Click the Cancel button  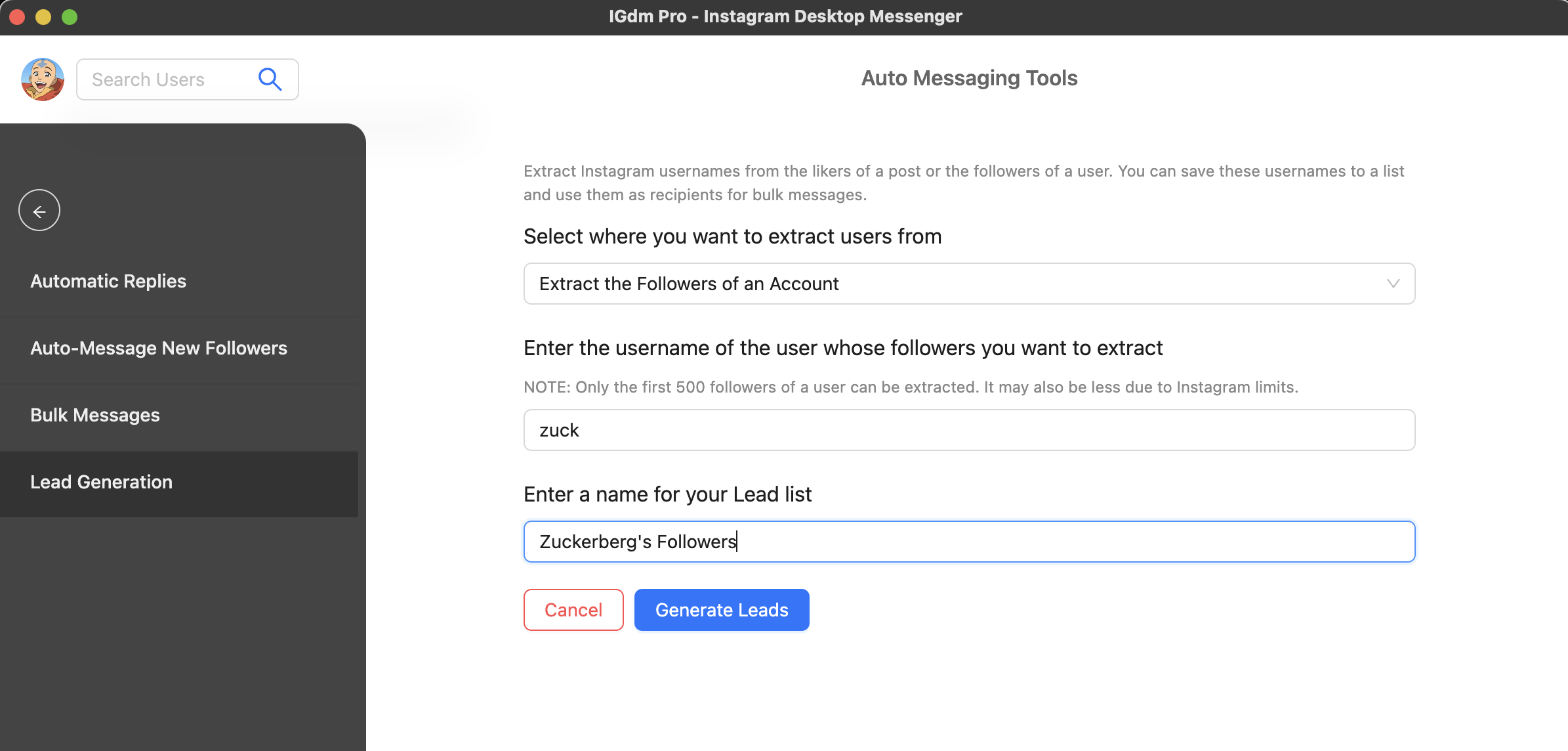click(x=573, y=609)
